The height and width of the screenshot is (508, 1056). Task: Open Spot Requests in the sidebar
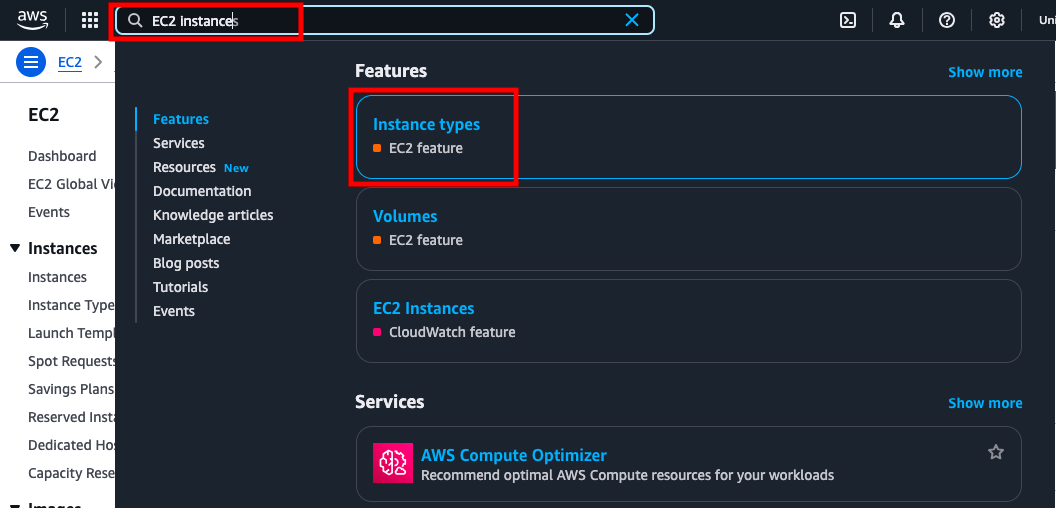coord(71,361)
